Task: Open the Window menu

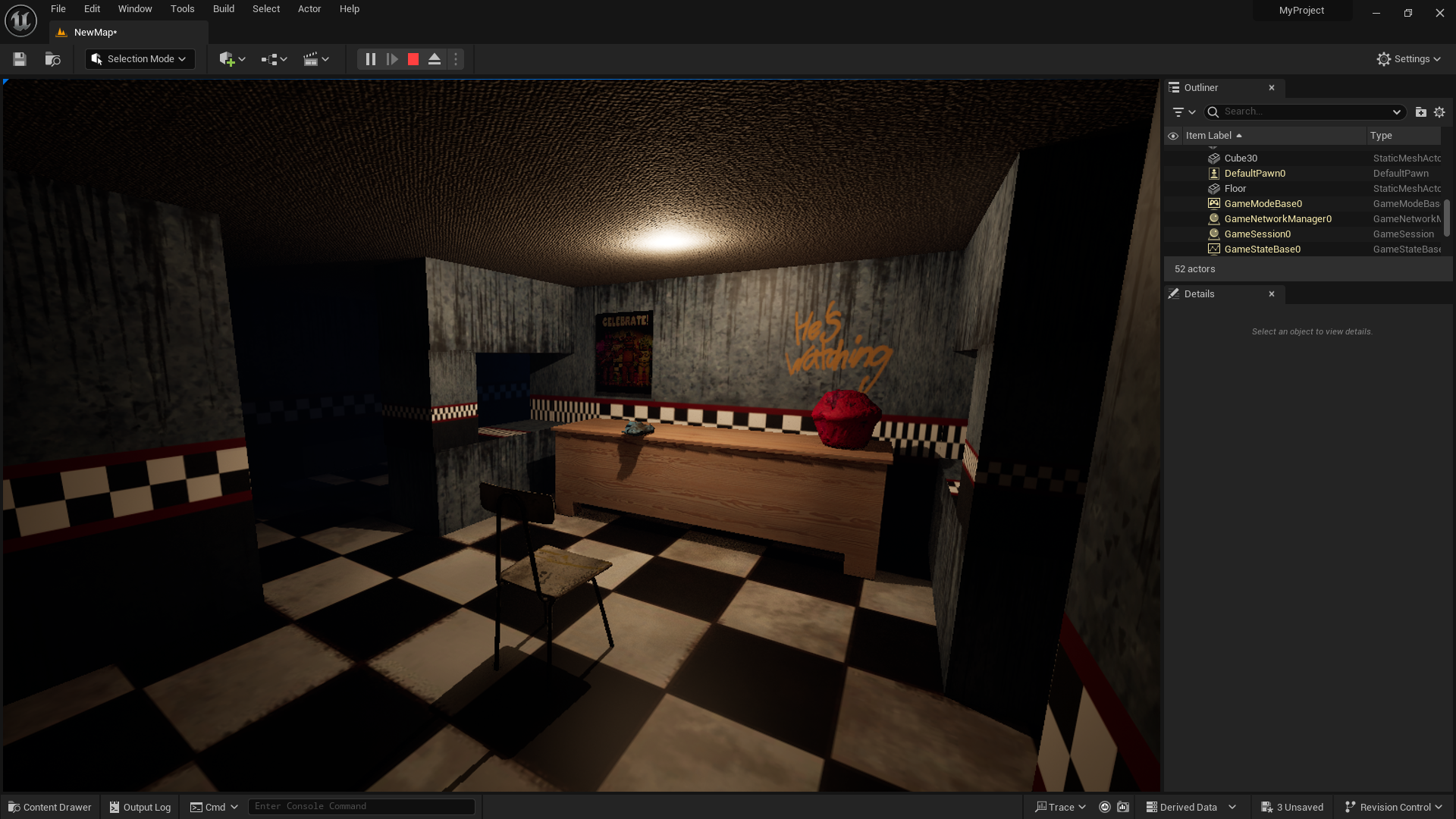Action: (x=135, y=9)
